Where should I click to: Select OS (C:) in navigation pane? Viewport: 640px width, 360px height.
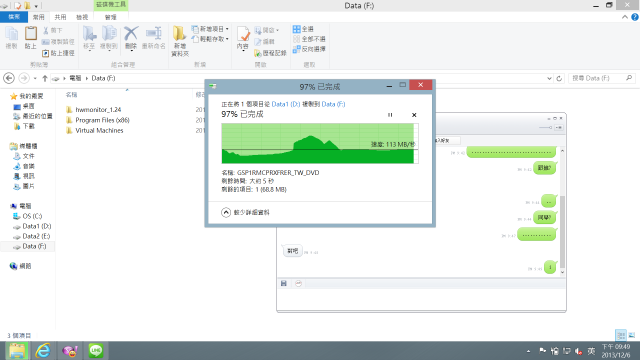click(x=32, y=216)
